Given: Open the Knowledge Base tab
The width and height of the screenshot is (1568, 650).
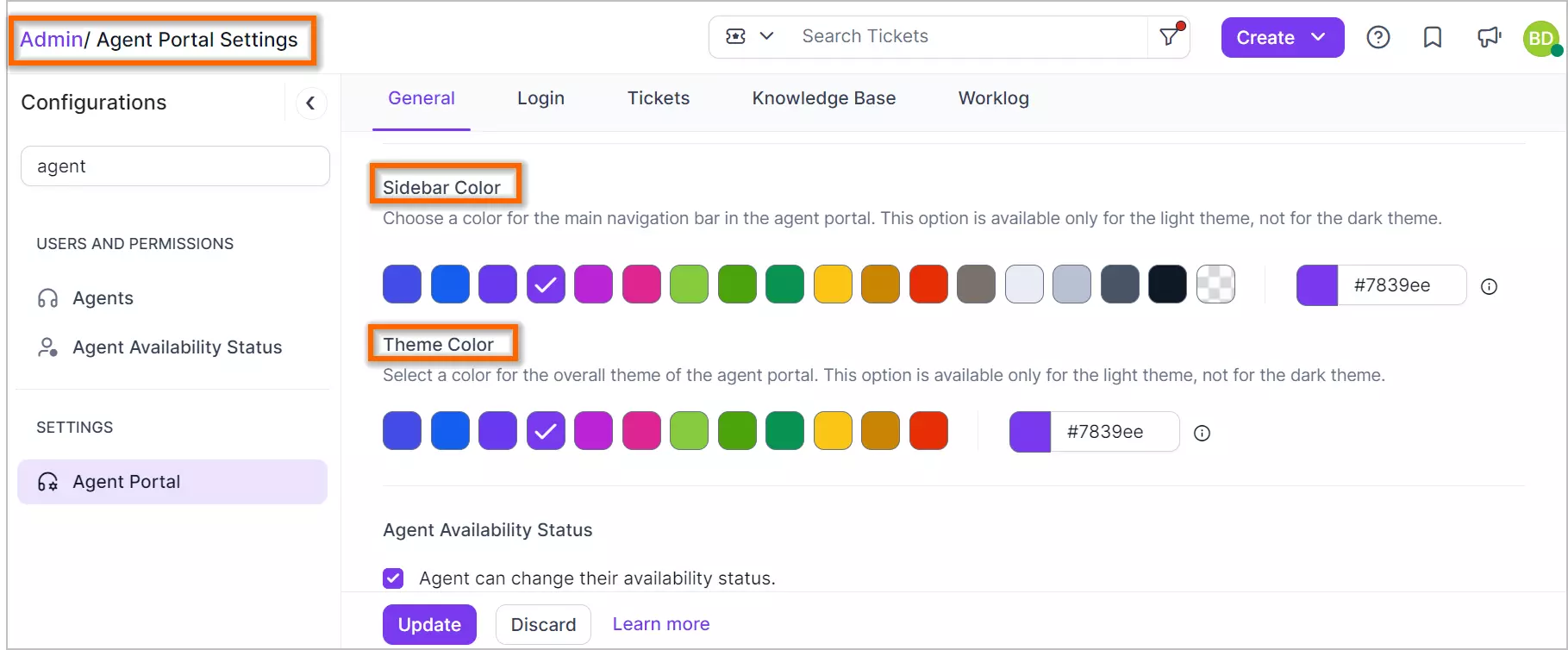Looking at the screenshot, I should point(823,98).
